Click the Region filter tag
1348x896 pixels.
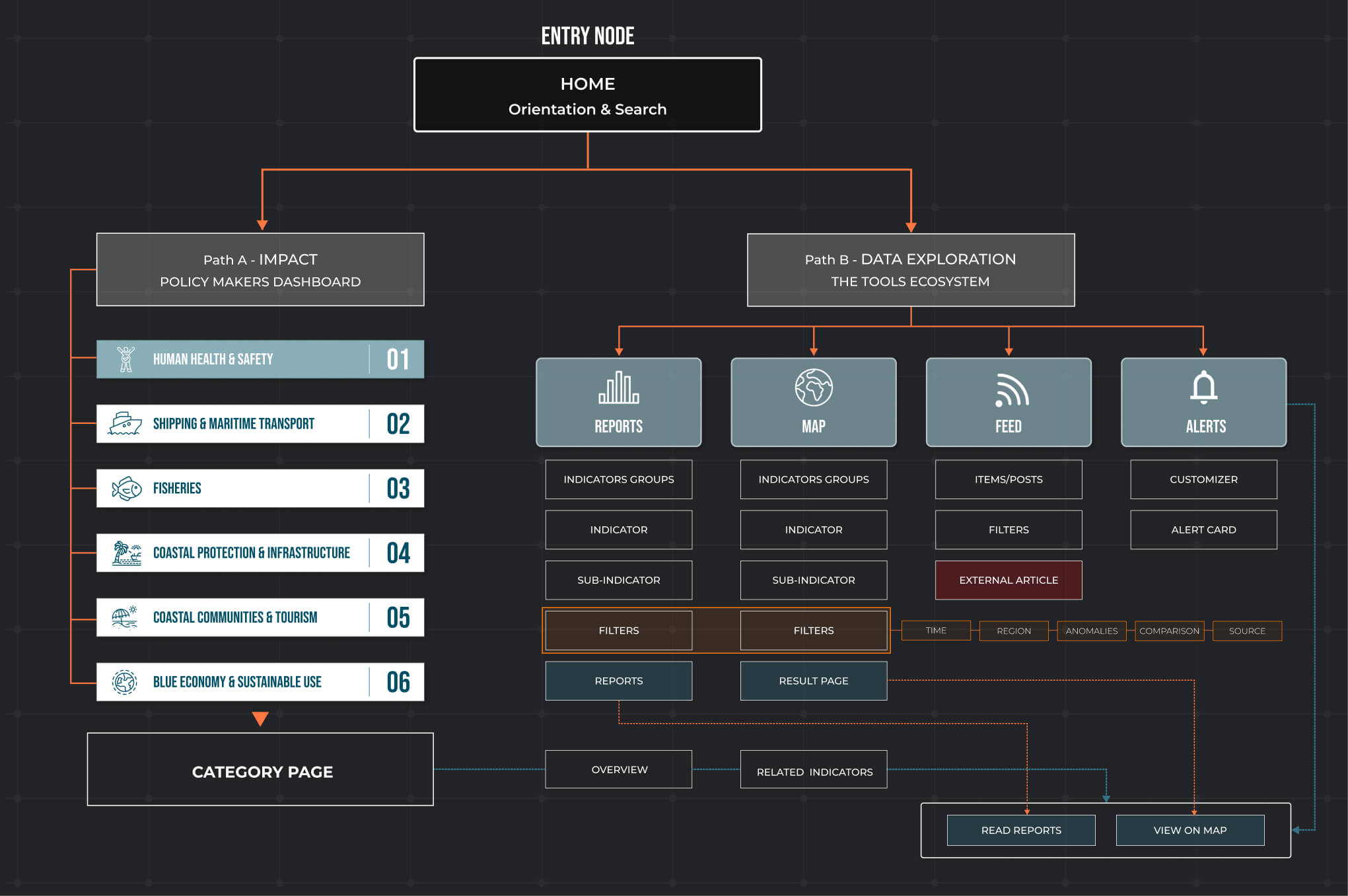pyautogui.click(x=1014, y=631)
